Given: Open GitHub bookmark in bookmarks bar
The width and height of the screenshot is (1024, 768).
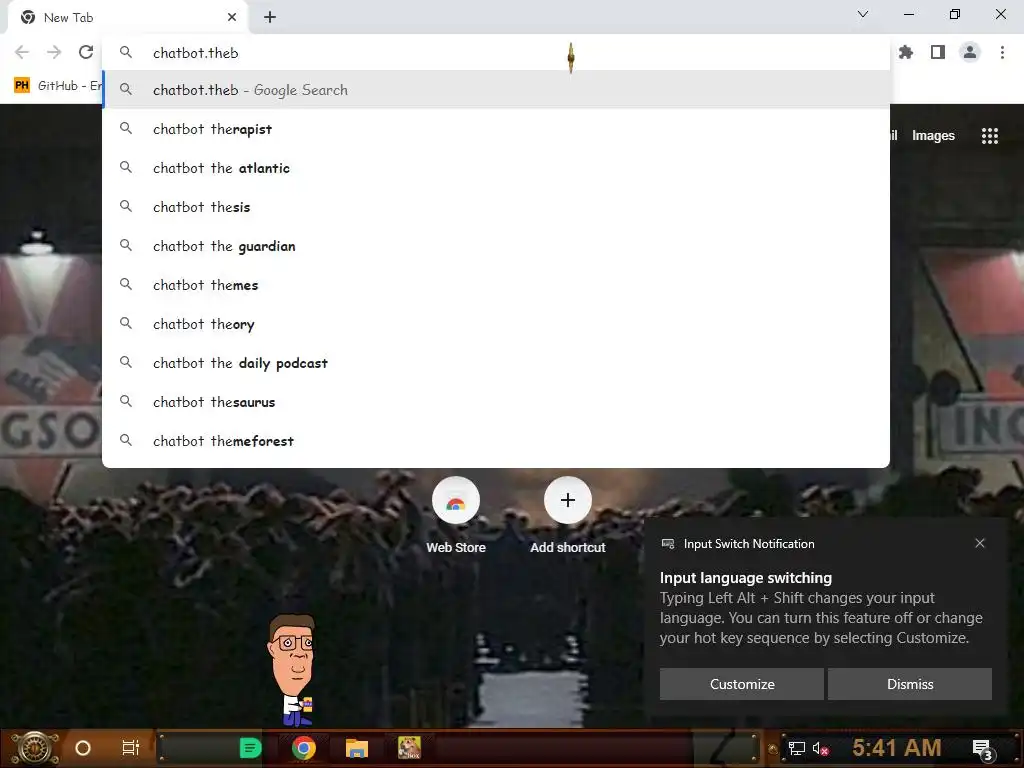Looking at the screenshot, I should click(x=57, y=86).
